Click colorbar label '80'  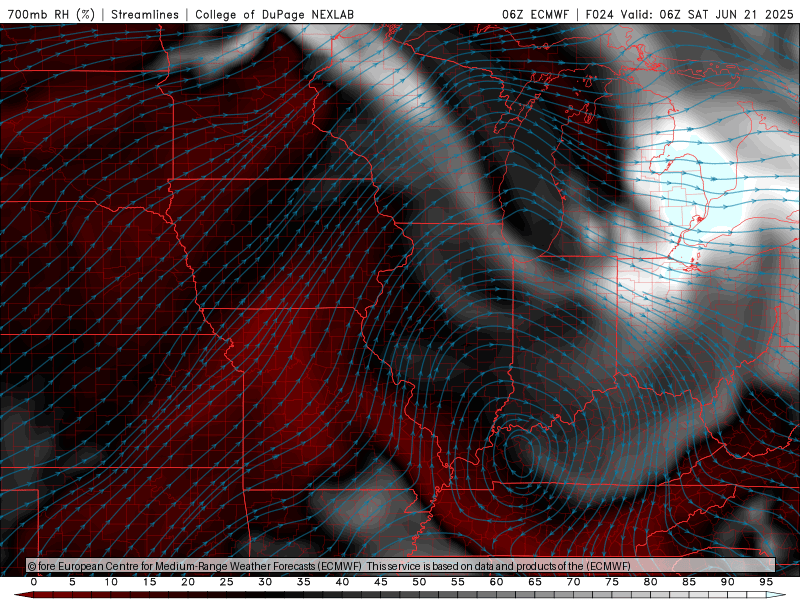[651, 582]
